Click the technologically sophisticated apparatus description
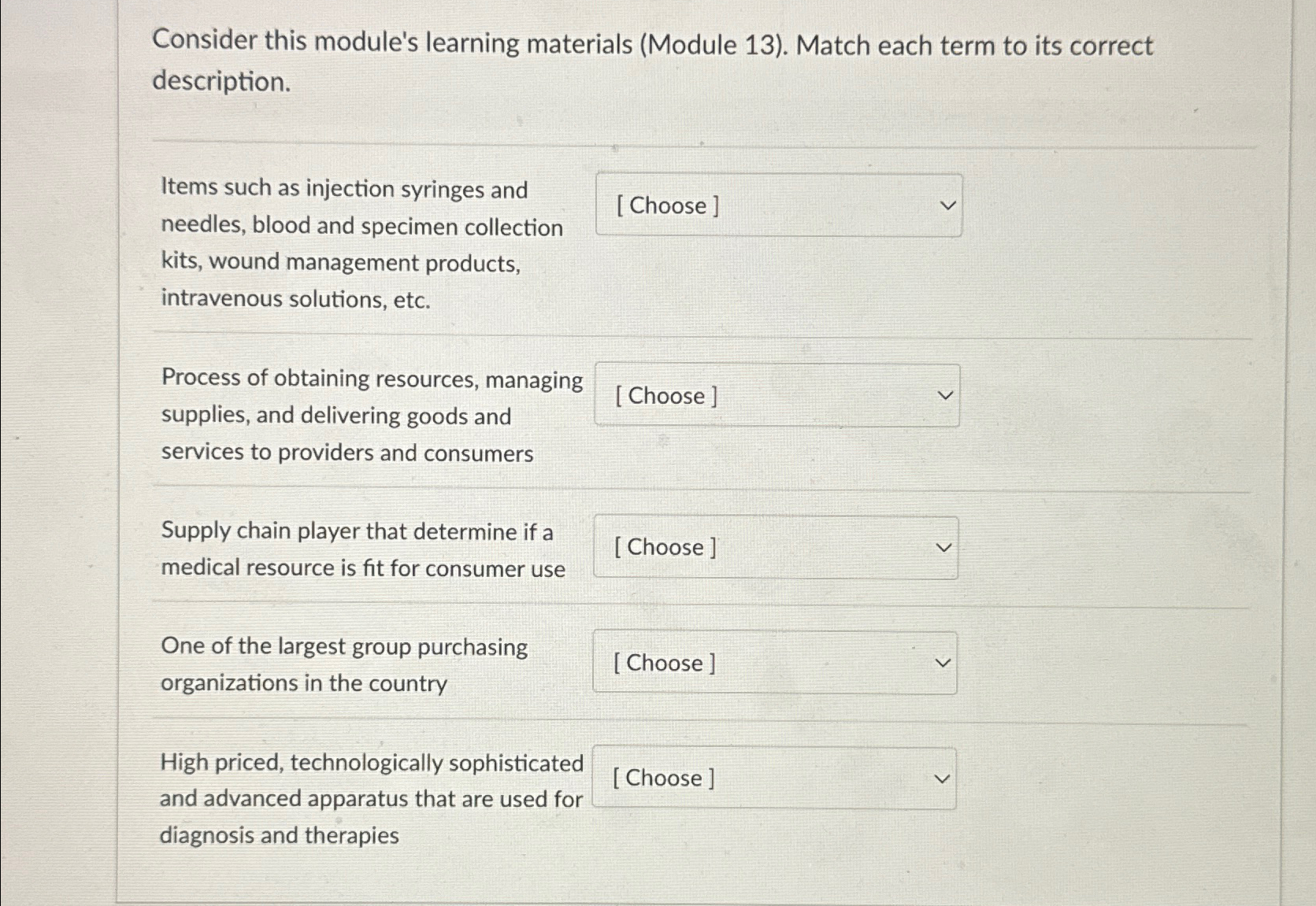The height and width of the screenshot is (906, 1316). coord(370,798)
